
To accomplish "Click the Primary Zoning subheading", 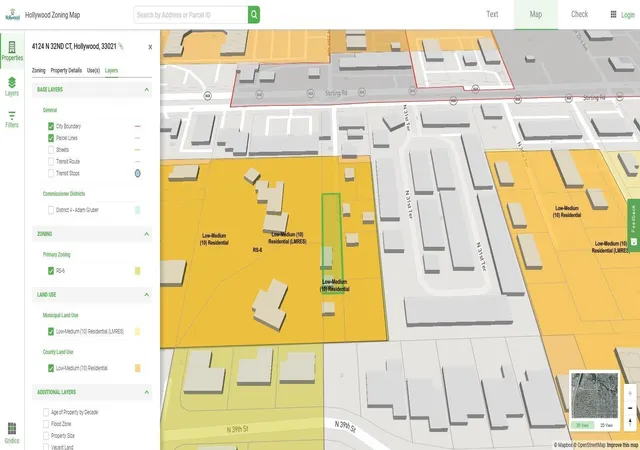I will coord(56,254).
